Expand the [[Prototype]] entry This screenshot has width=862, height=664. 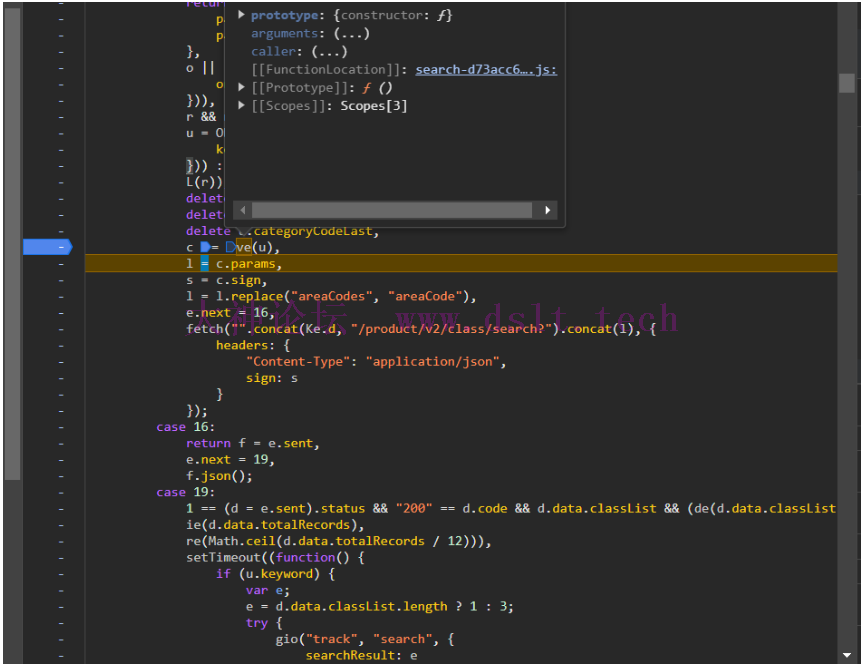[x=242, y=88]
